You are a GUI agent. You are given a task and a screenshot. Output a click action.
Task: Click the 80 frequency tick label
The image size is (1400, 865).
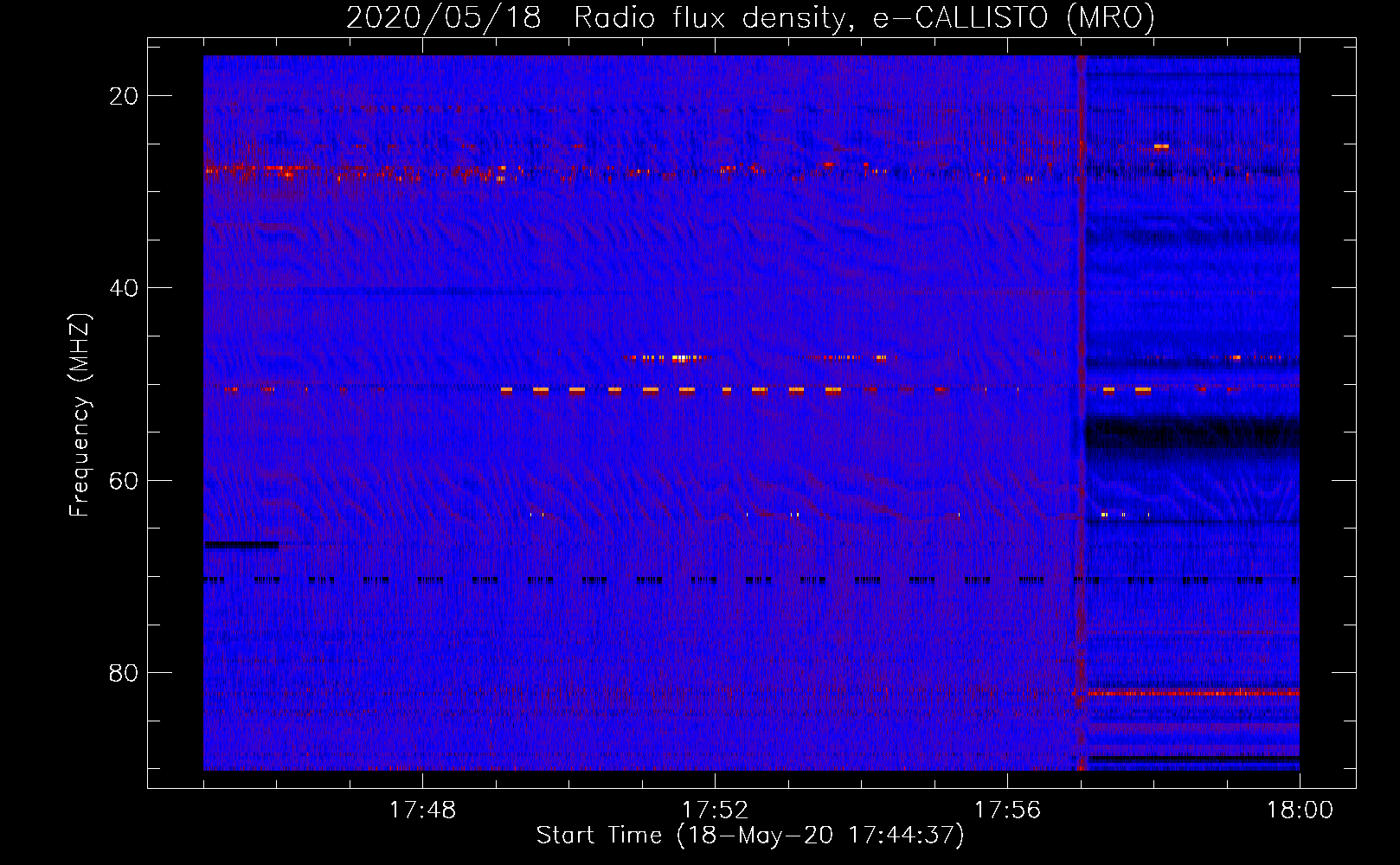coord(124,673)
